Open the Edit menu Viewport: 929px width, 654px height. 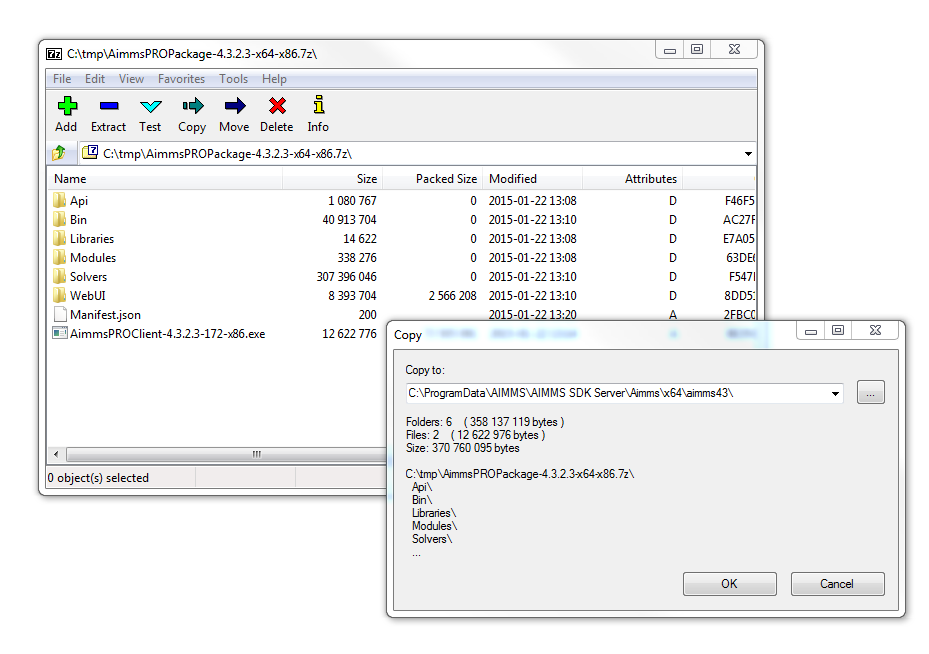click(x=95, y=79)
